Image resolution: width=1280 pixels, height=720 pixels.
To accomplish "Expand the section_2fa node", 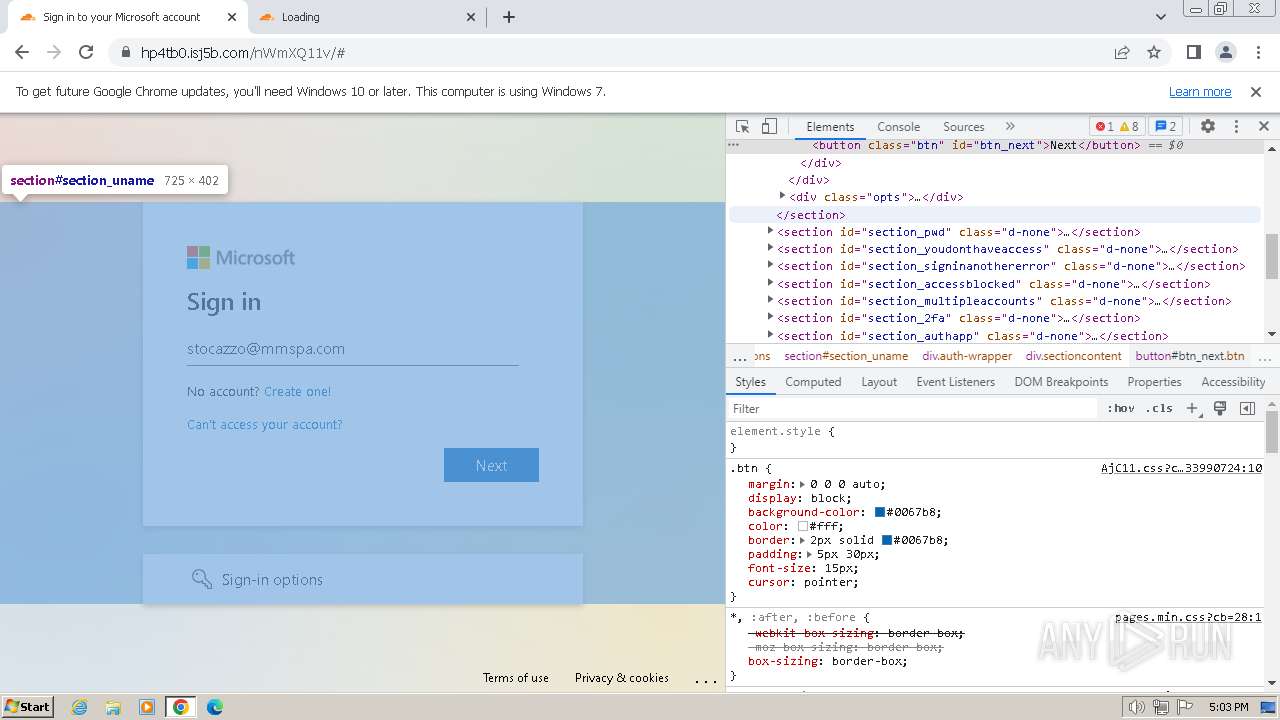I will (x=770, y=317).
